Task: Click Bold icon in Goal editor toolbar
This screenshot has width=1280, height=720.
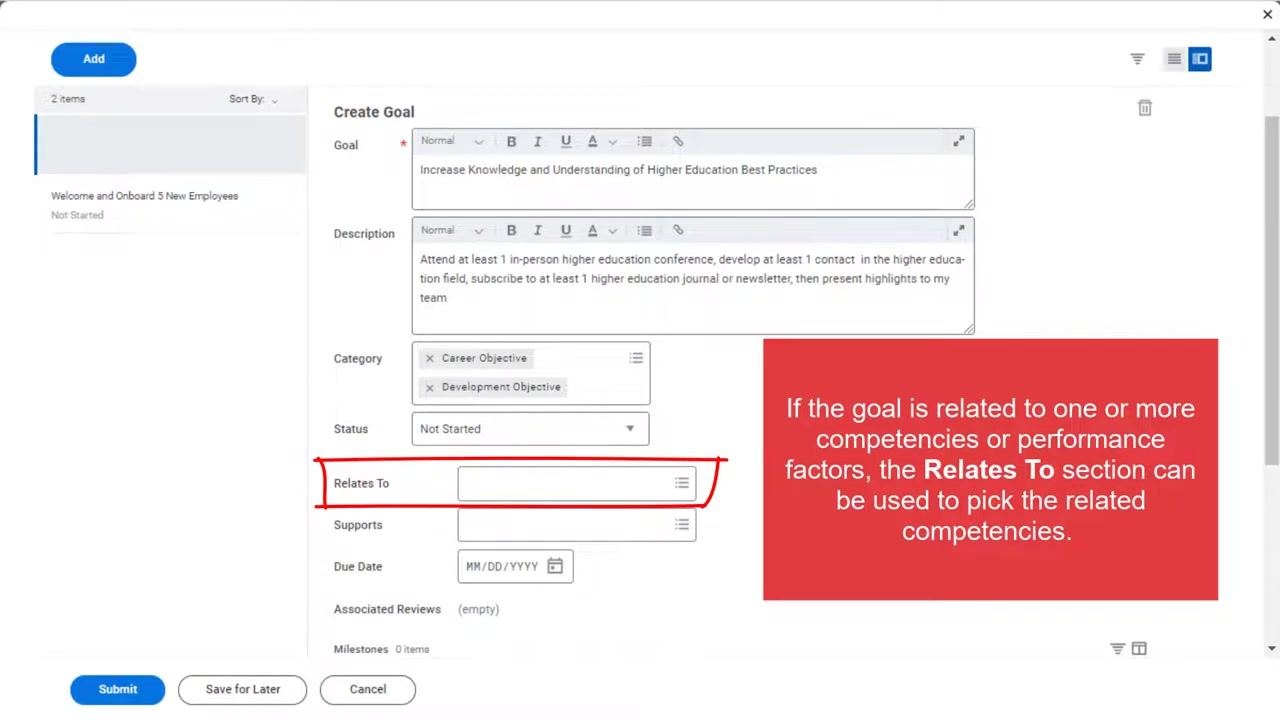Action: pos(511,141)
